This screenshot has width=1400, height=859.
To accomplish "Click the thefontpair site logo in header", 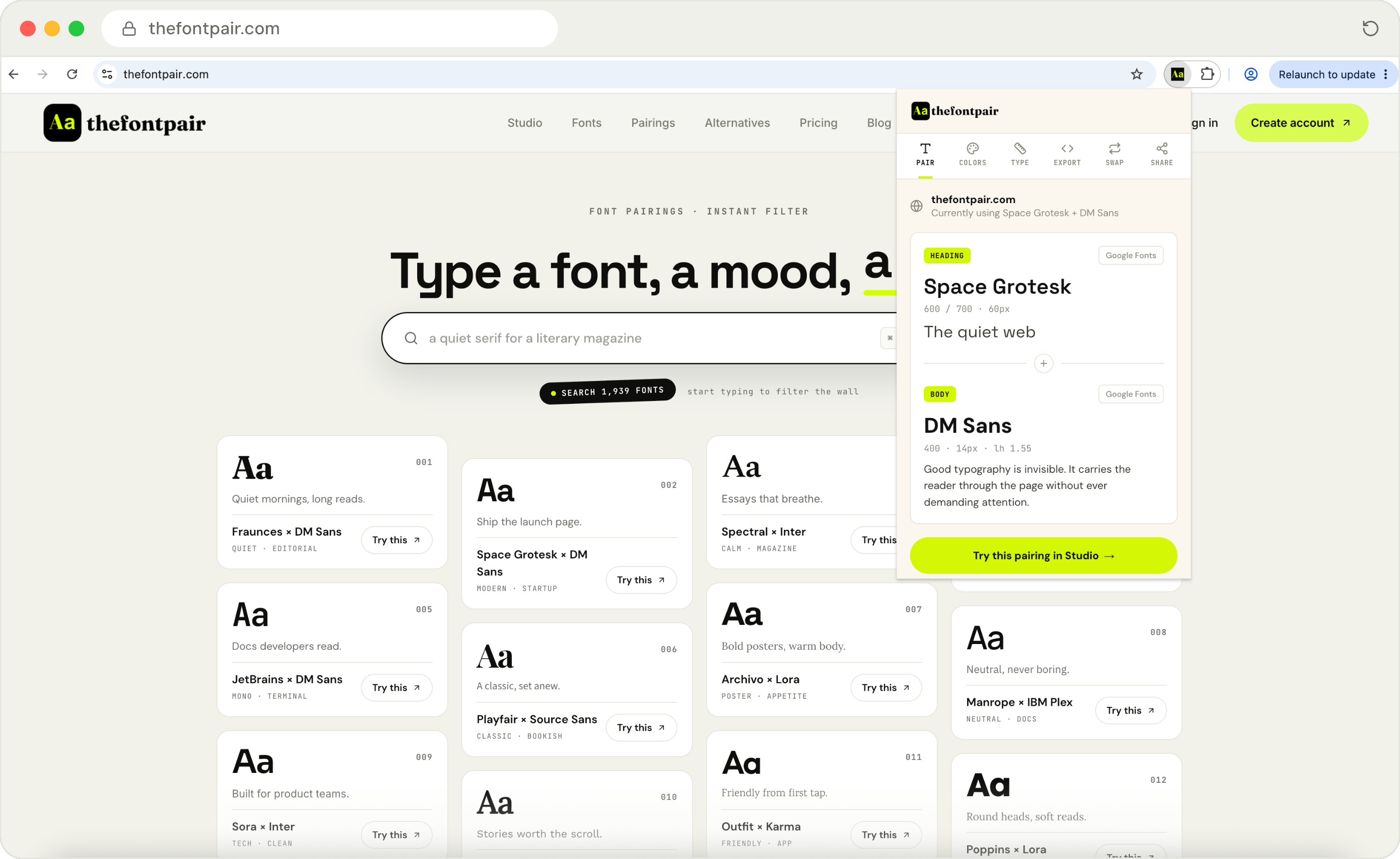I will (125, 123).
